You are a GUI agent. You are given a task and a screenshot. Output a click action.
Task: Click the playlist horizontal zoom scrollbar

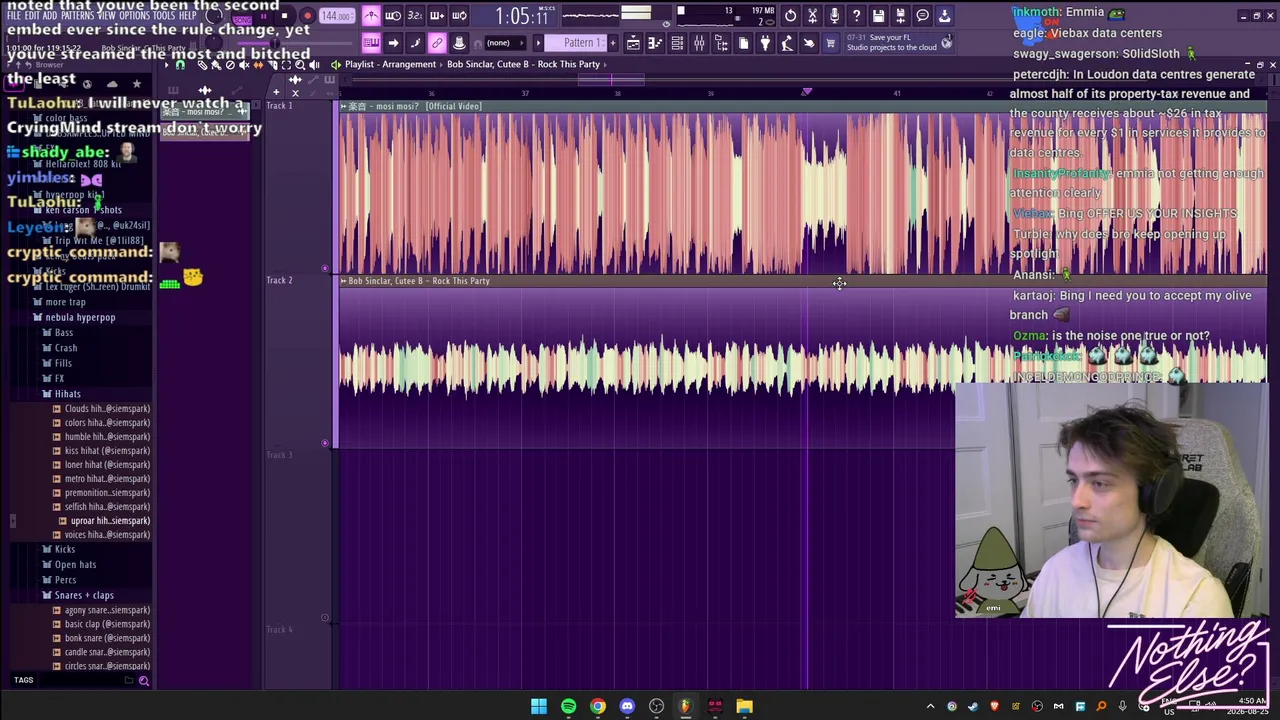[x=612, y=78]
